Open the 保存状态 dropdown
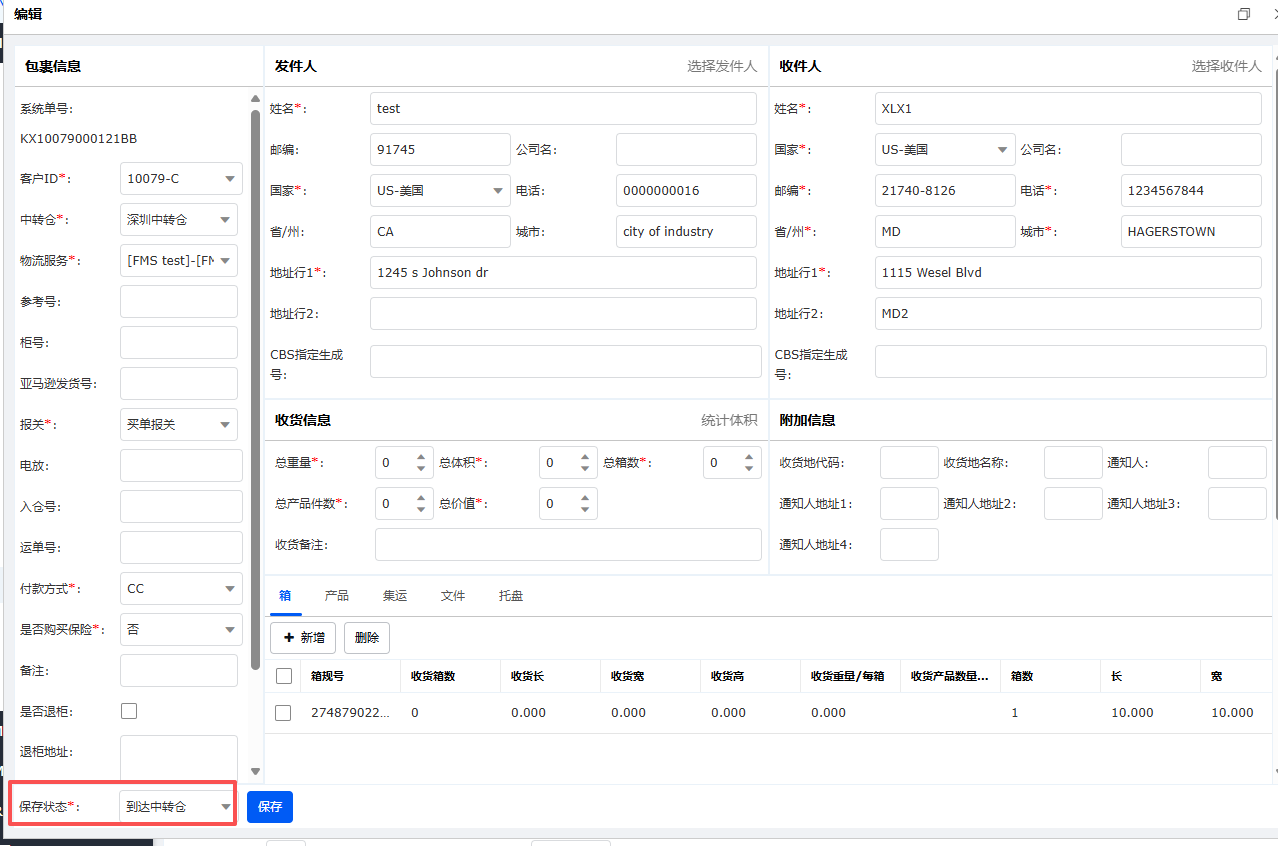The width and height of the screenshot is (1278, 846). click(x=178, y=806)
